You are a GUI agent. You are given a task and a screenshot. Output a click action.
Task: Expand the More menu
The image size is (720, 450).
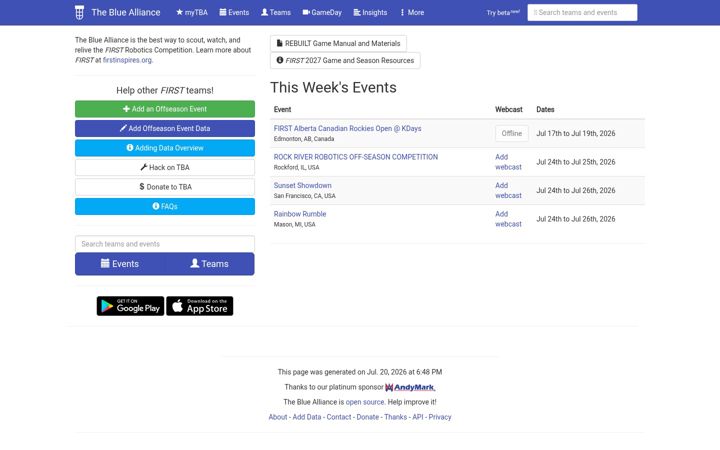412,12
